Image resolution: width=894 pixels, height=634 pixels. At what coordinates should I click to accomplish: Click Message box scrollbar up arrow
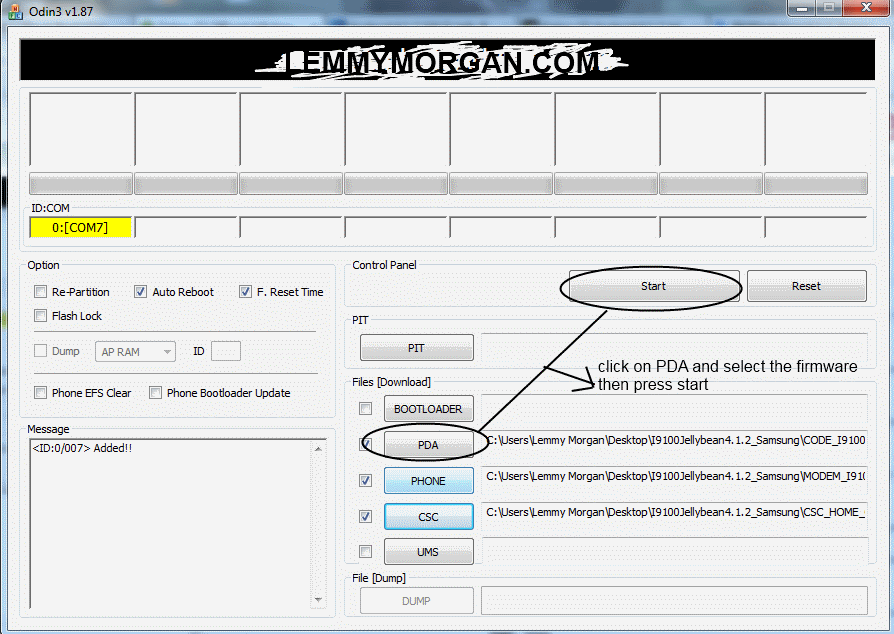point(319,449)
